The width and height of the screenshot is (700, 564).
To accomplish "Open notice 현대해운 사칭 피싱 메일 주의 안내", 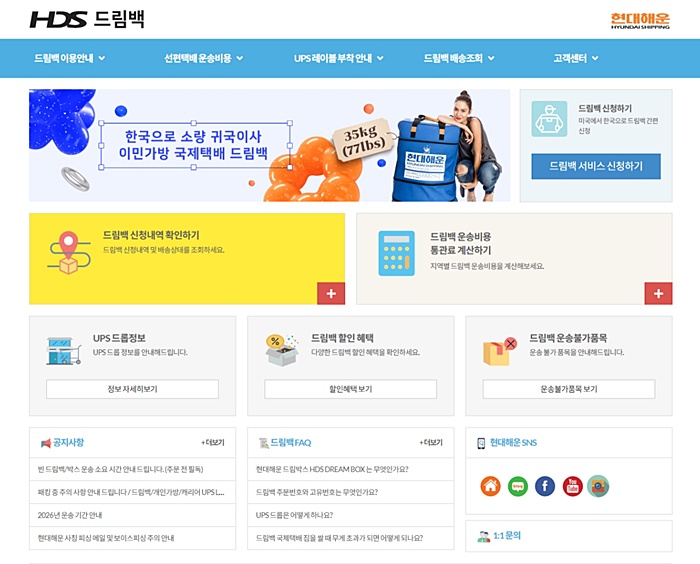I will click(x=106, y=538).
